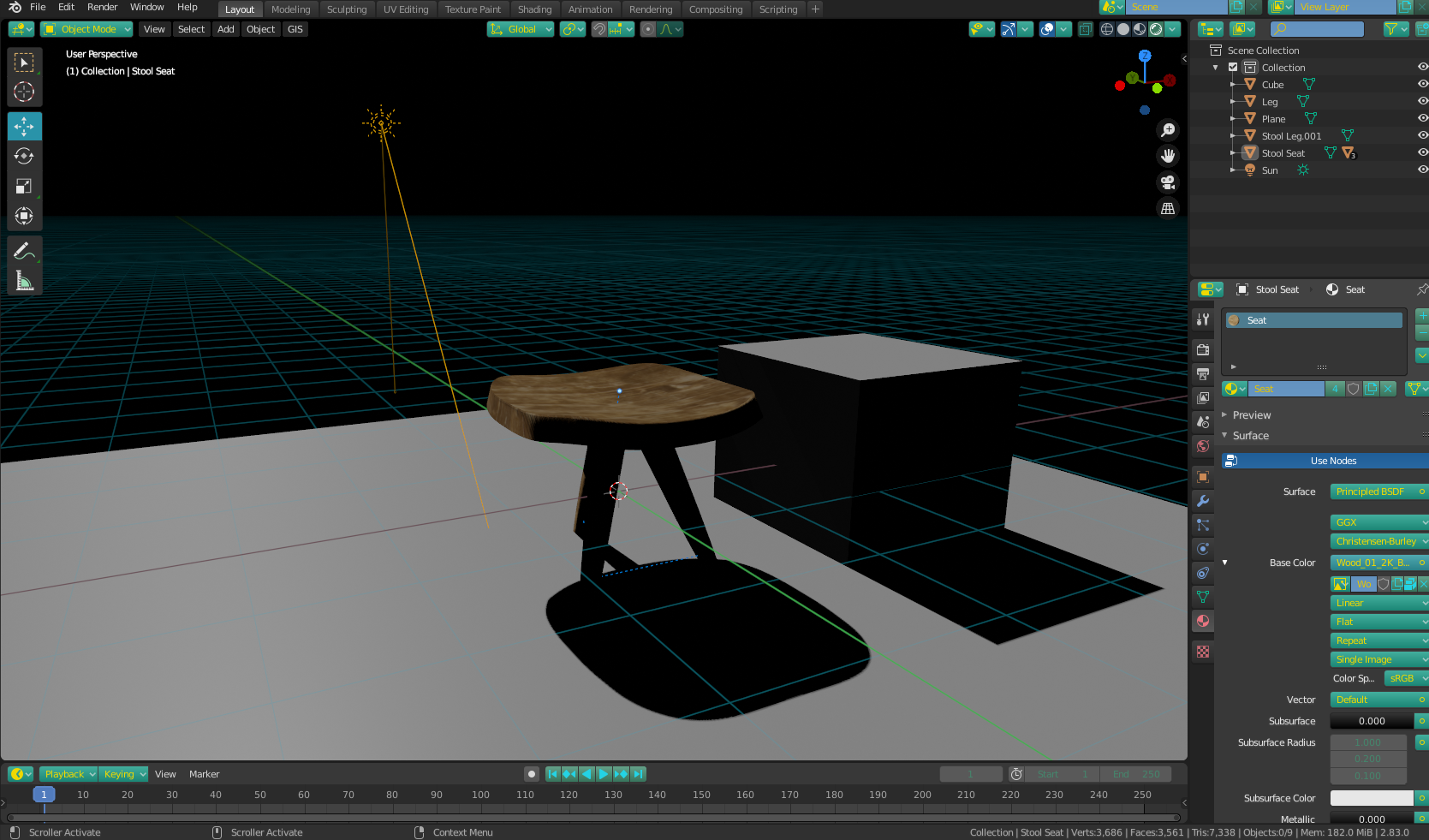The image size is (1429, 840).
Task: Activate the Transform tool
Action: (x=24, y=216)
